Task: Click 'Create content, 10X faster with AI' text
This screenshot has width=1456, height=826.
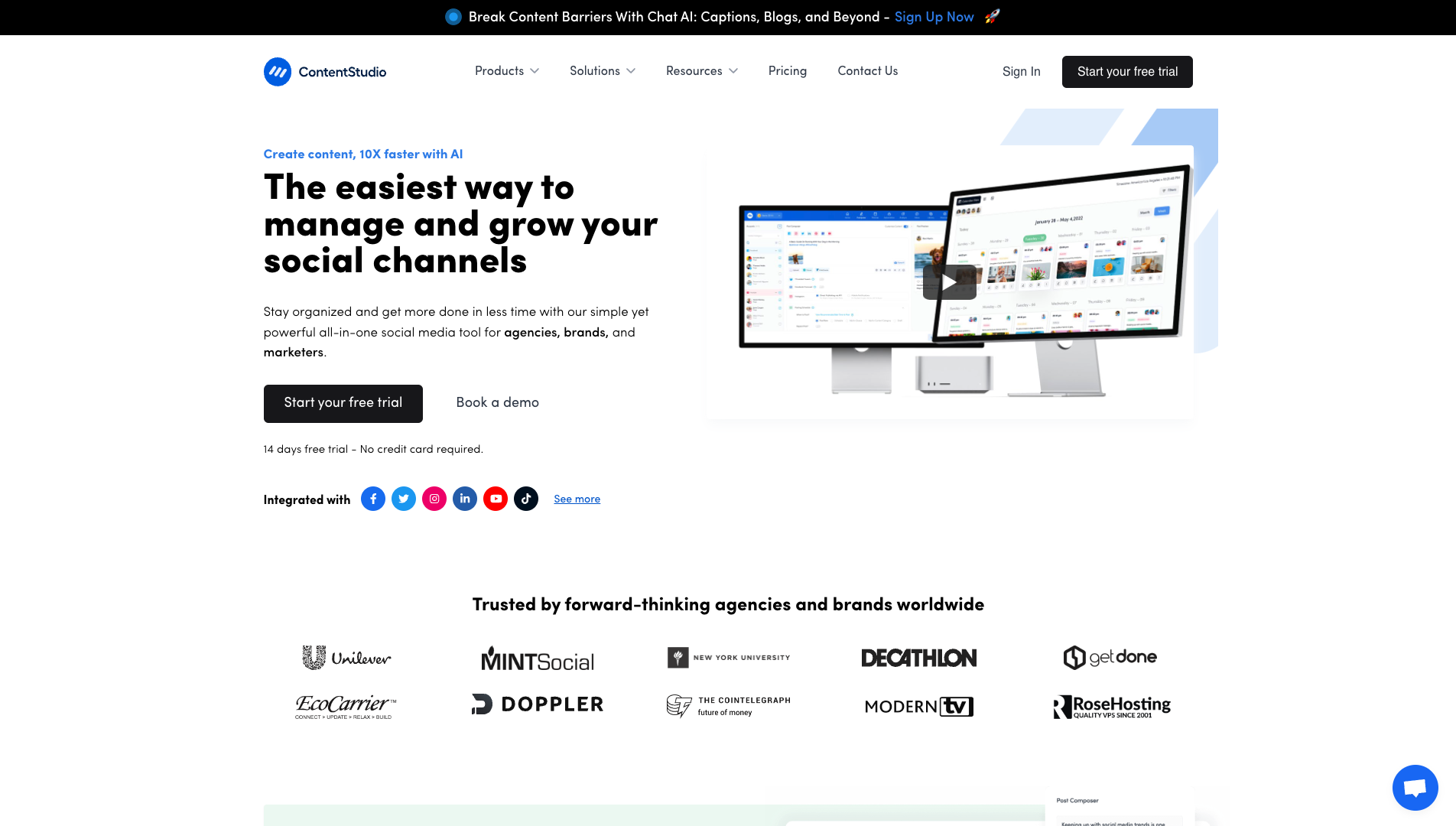Action: coord(363,154)
